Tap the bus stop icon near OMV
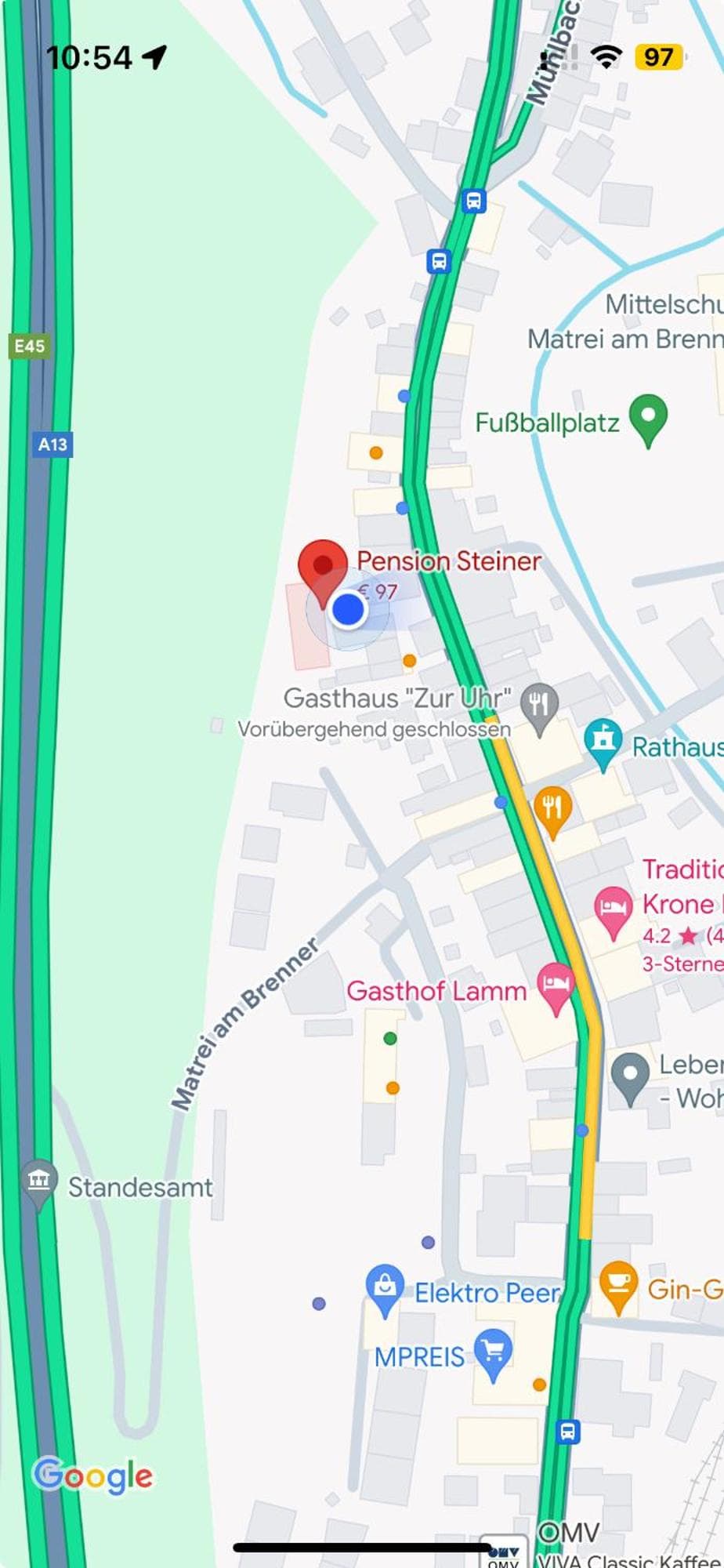Viewport: 724px width, 1568px height. 568,1432
